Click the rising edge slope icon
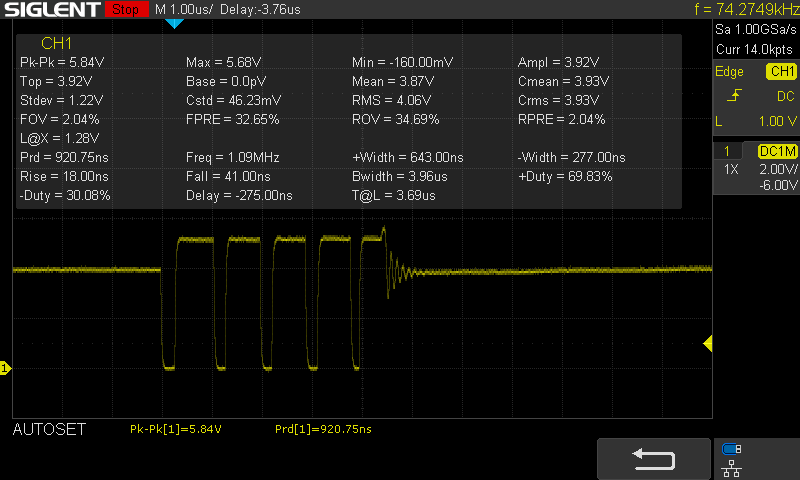The width and height of the screenshot is (800, 480). 734,95
